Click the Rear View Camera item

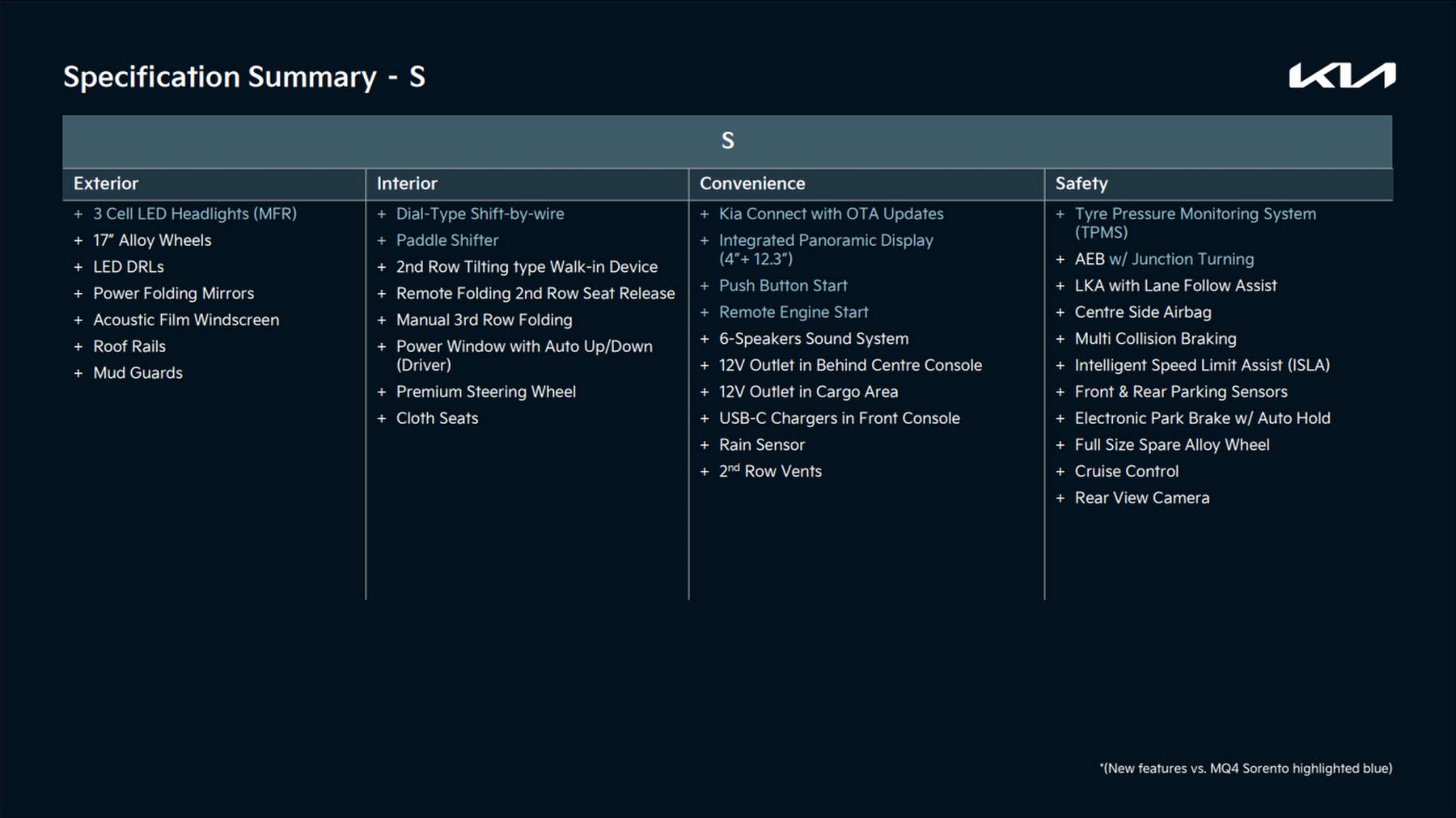coord(1141,498)
